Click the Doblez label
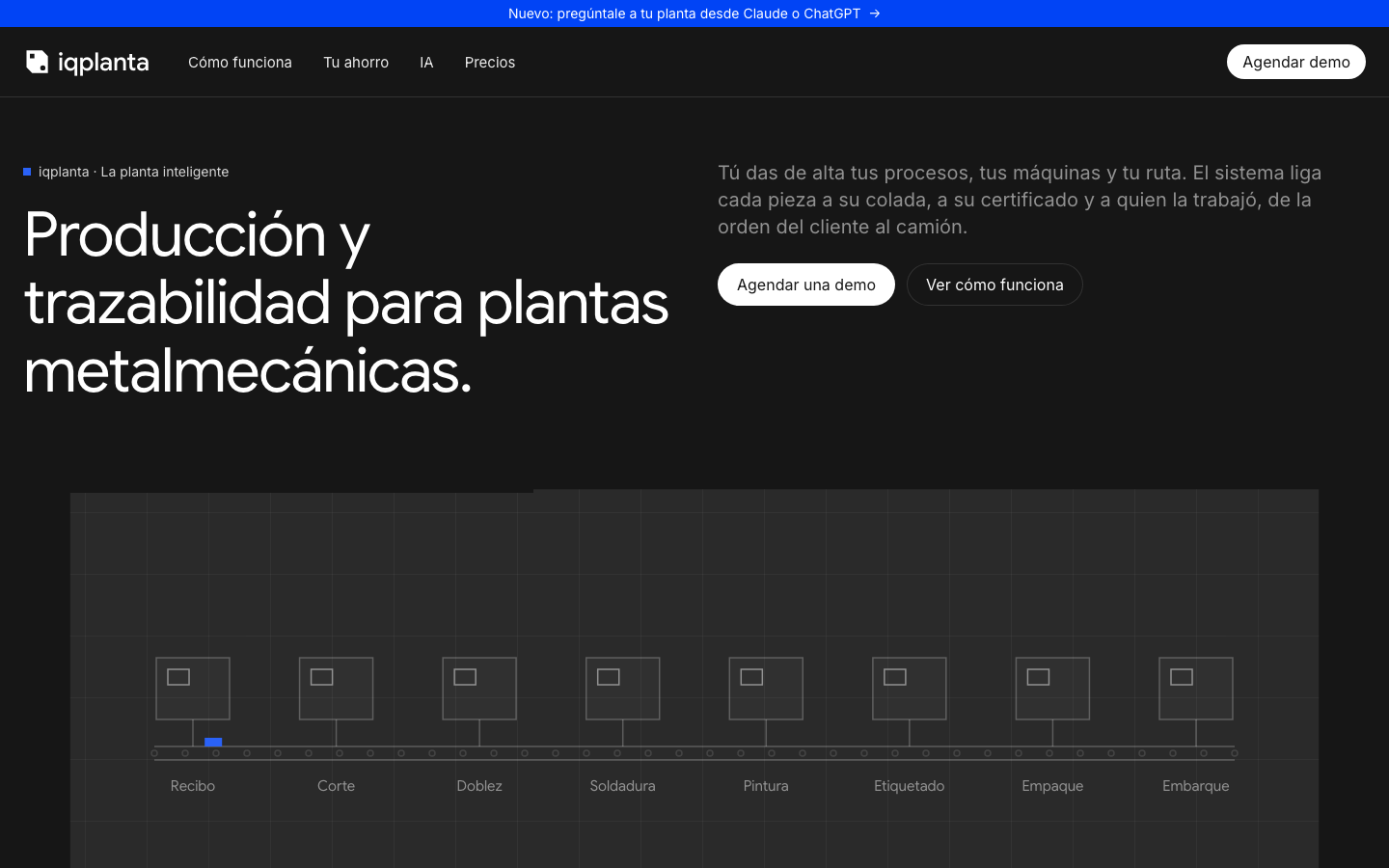This screenshot has width=1389, height=868. point(479,786)
